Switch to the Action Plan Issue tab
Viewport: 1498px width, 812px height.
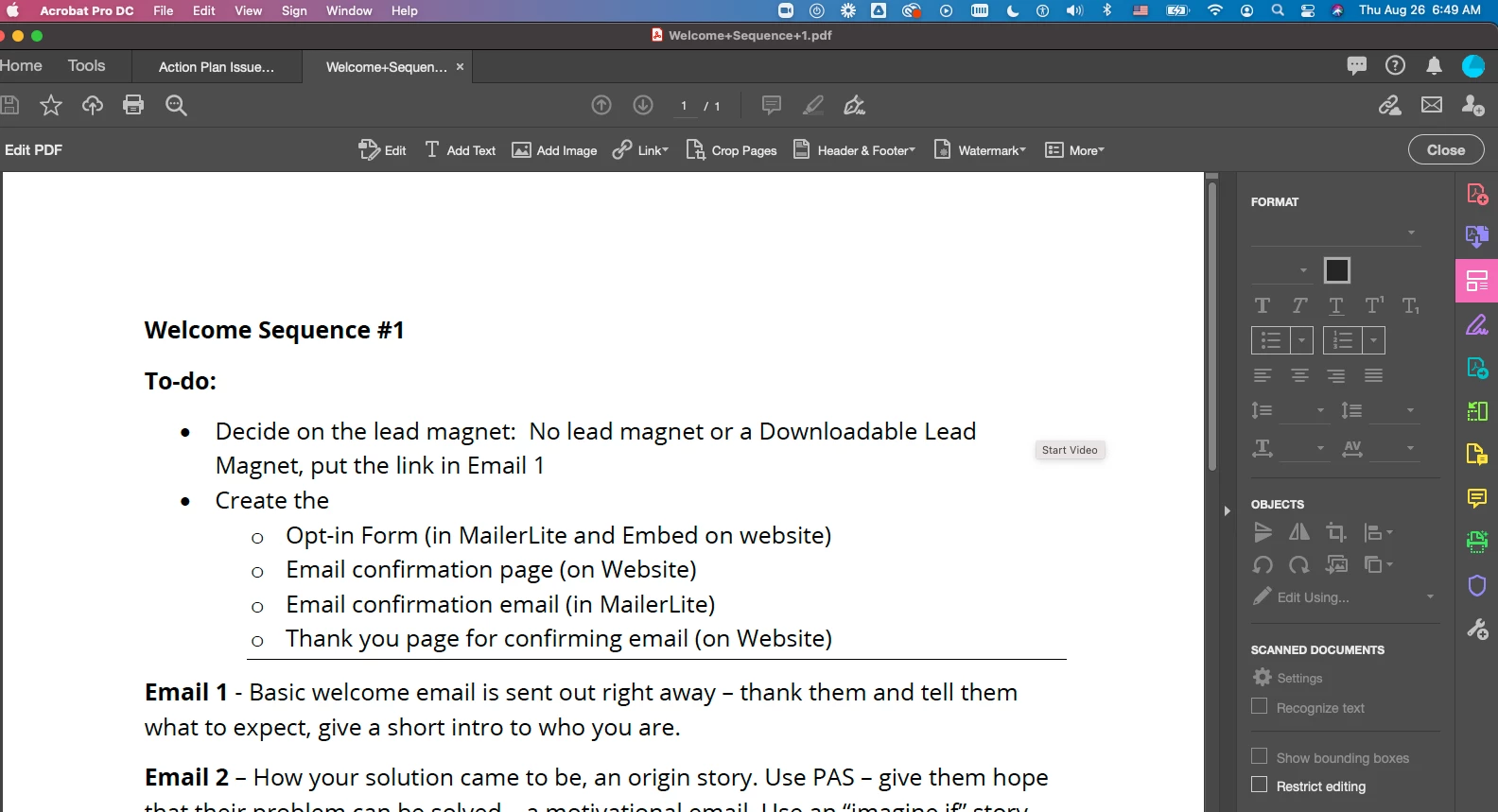[x=217, y=67]
